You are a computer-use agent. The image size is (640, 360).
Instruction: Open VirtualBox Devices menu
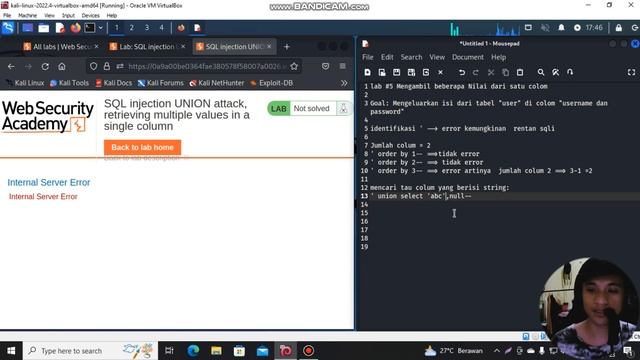pos(90,16)
